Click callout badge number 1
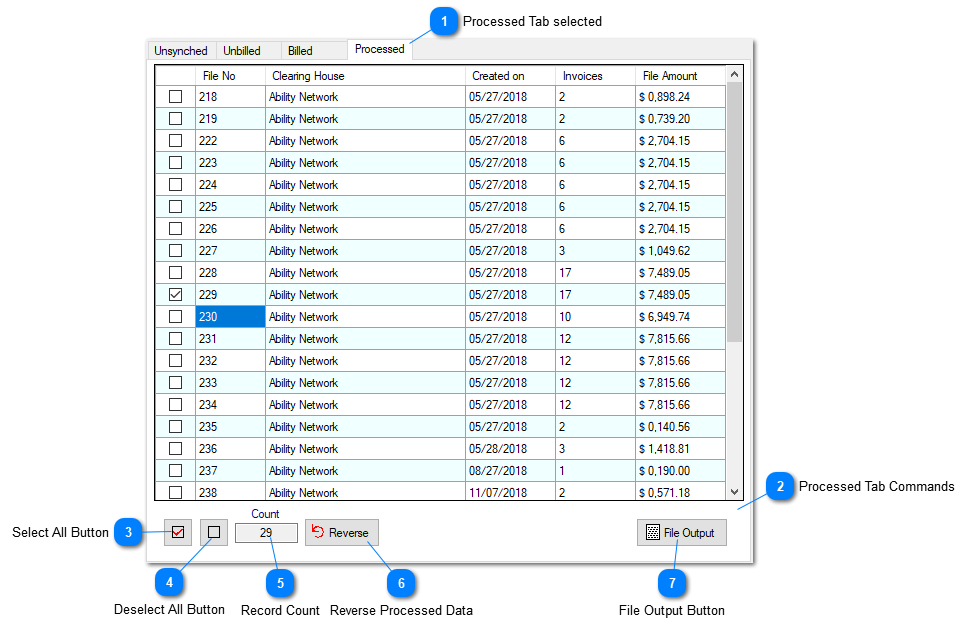The width and height of the screenshot is (971, 634). [x=443, y=20]
